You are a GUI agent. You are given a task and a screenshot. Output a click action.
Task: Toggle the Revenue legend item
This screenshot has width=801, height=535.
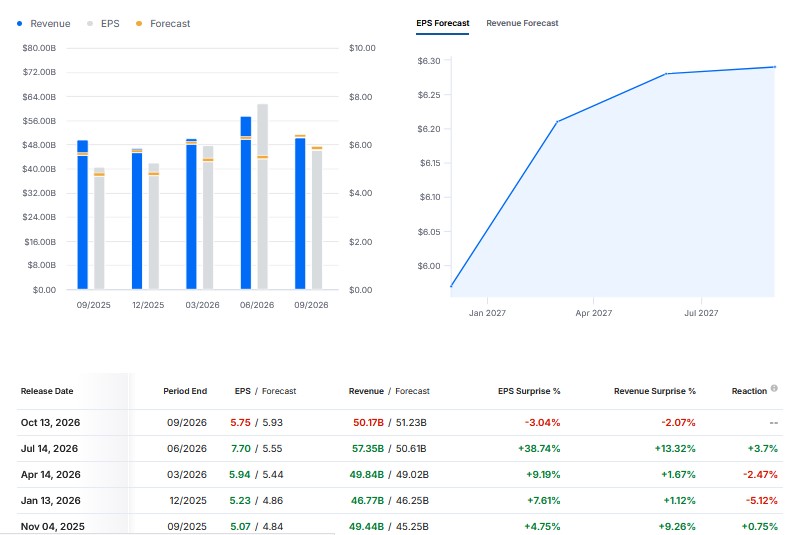coord(43,24)
